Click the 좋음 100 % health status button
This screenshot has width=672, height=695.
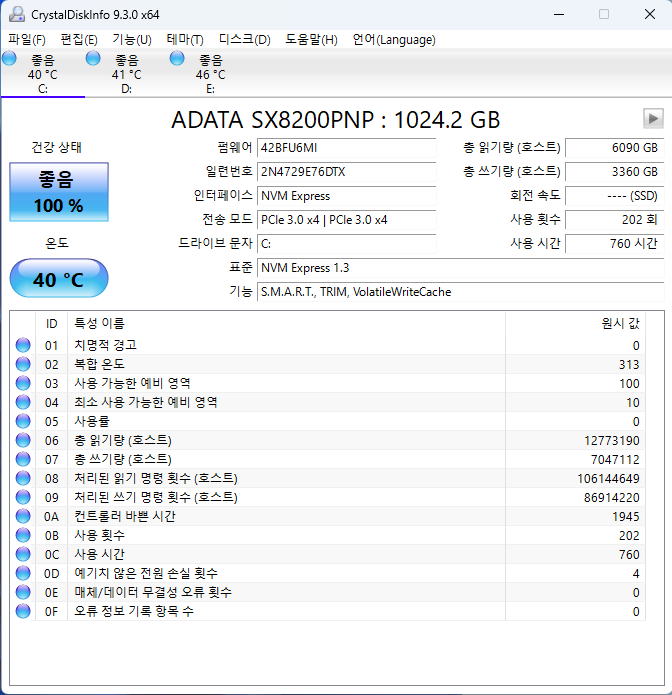[x=59, y=192]
